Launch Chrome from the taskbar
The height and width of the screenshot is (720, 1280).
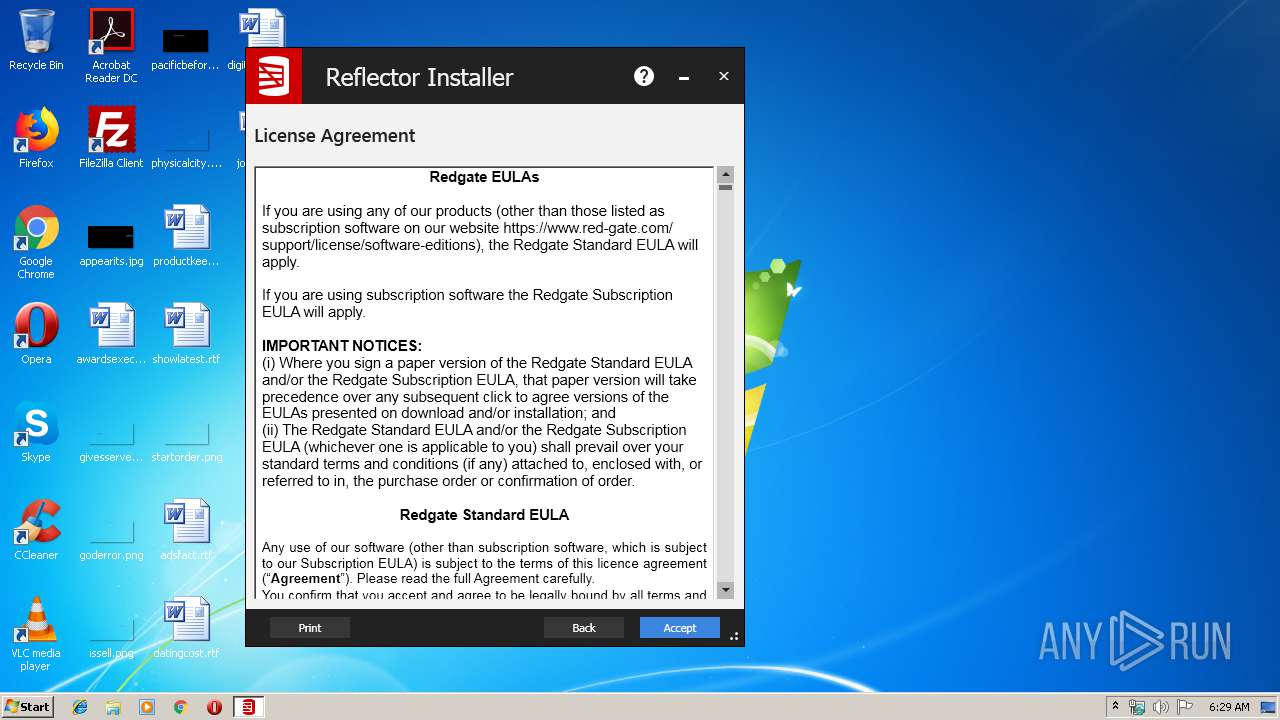[x=181, y=707]
